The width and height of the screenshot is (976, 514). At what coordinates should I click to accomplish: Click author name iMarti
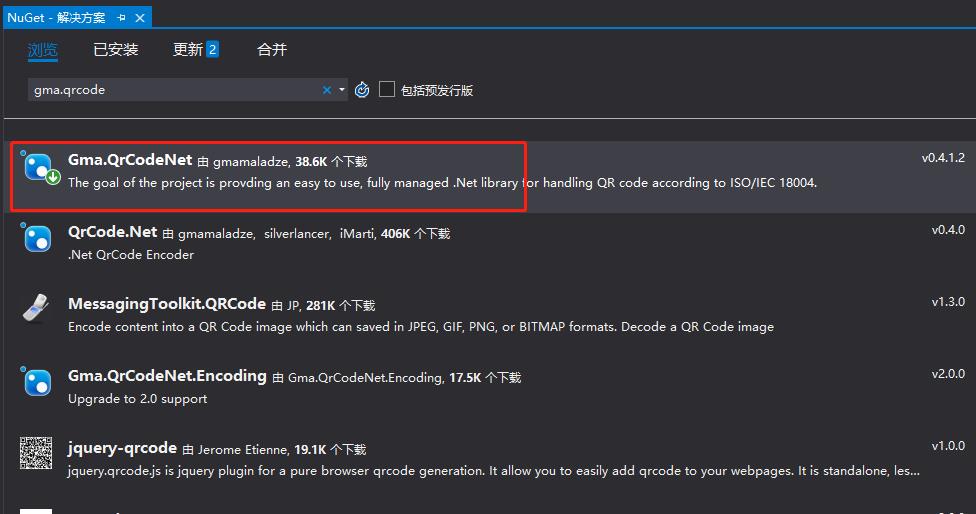(x=357, y=234)
